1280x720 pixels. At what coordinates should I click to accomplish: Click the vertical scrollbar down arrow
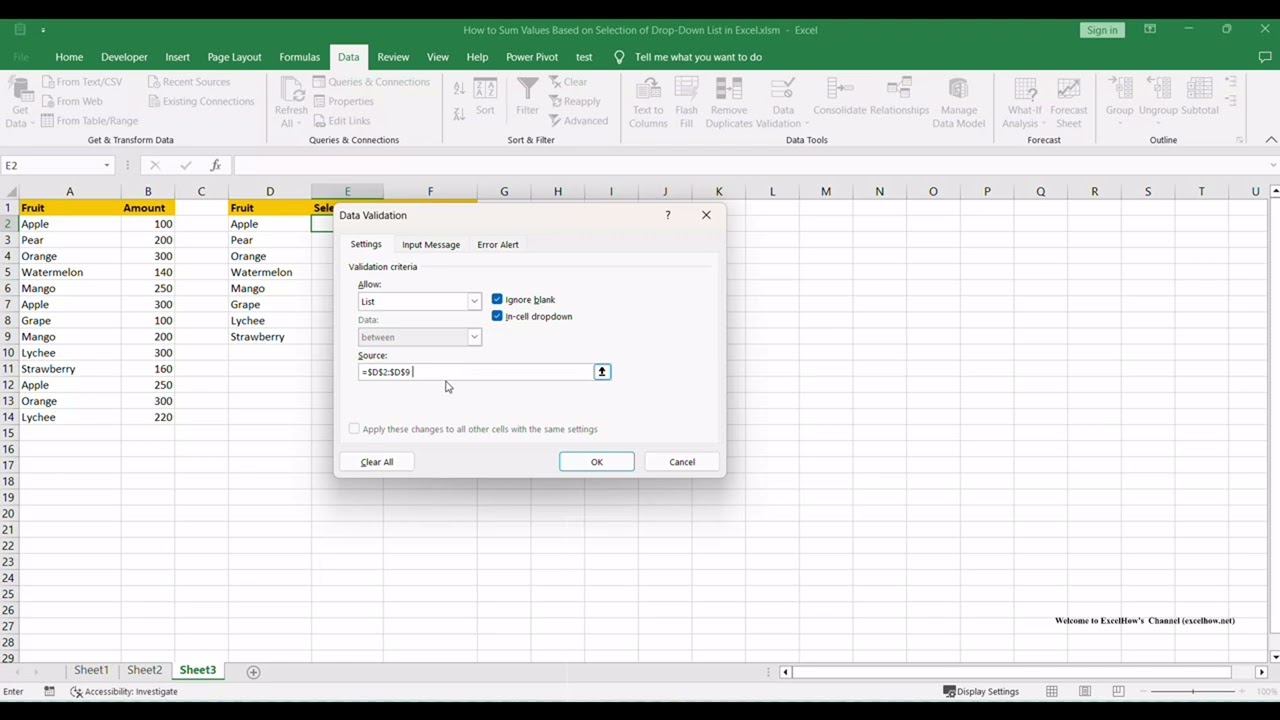pos(1275,656)
